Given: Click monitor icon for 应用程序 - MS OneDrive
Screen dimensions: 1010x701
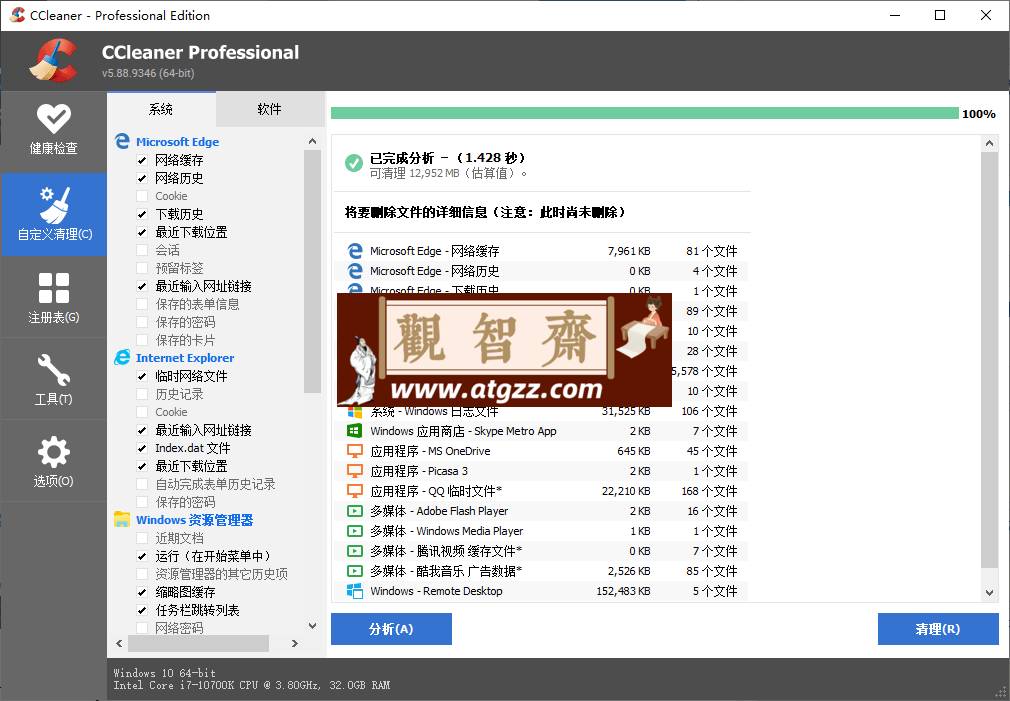Looking at the screenshot, I should [x=354, y=450].
